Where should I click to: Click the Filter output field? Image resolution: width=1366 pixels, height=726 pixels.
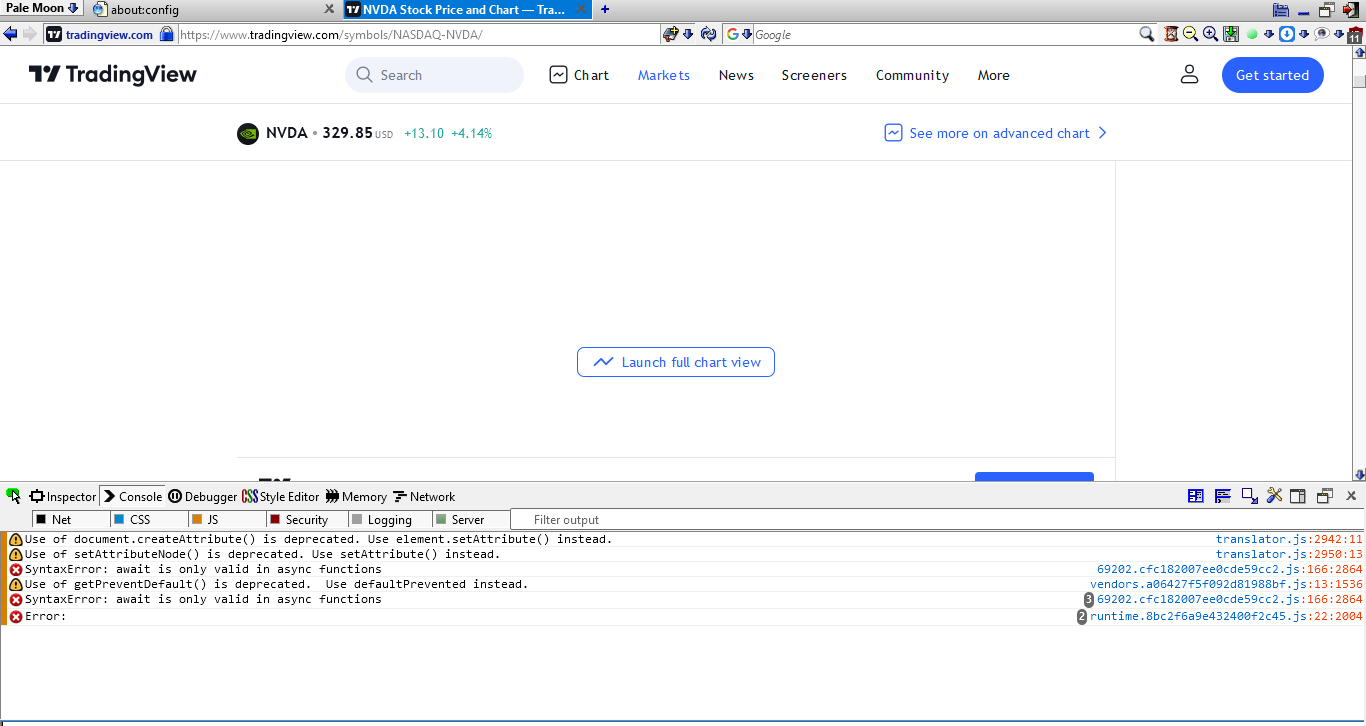(936, 519)
